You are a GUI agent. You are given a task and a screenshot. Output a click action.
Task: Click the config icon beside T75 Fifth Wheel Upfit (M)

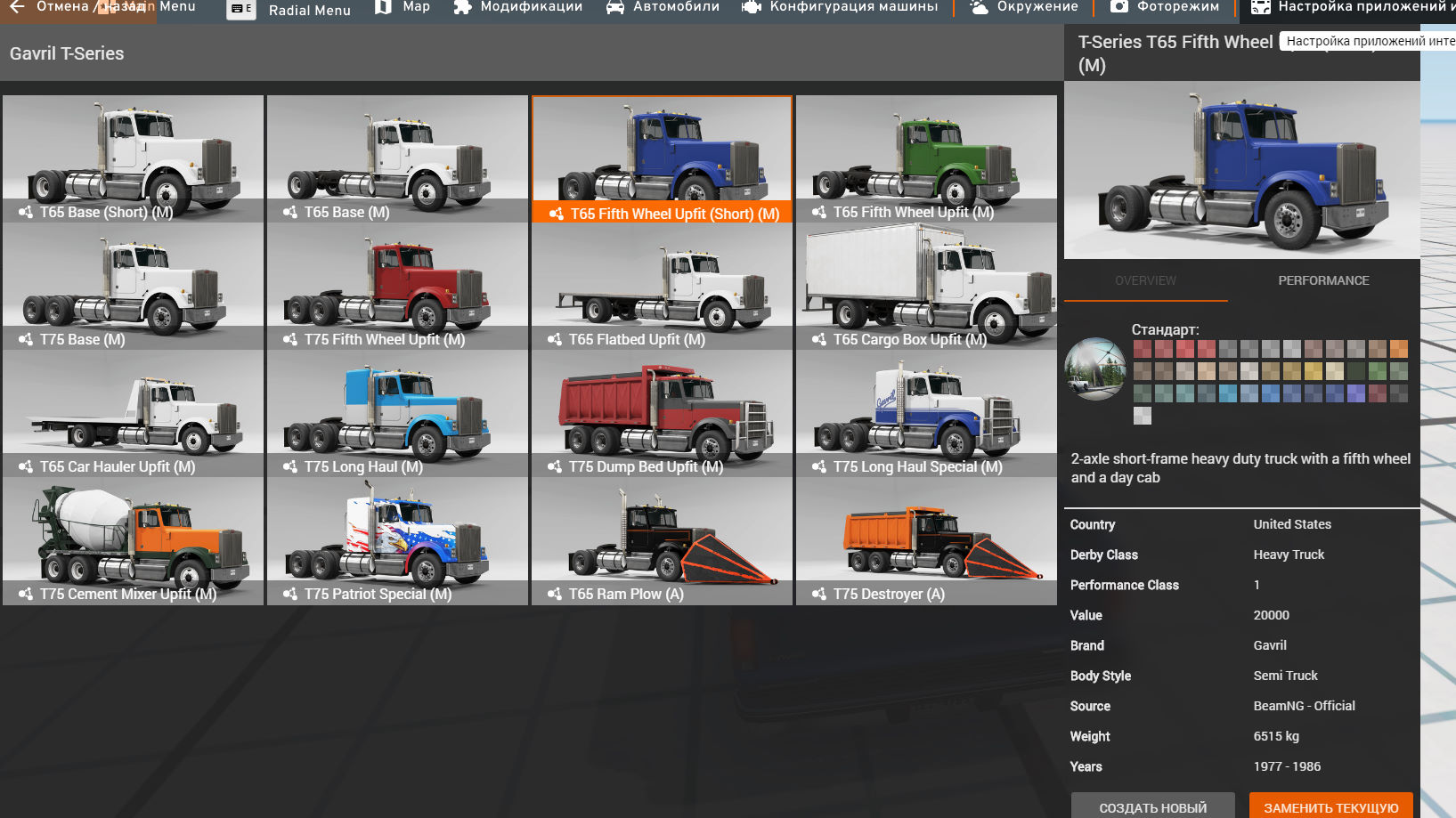[290, 339]
